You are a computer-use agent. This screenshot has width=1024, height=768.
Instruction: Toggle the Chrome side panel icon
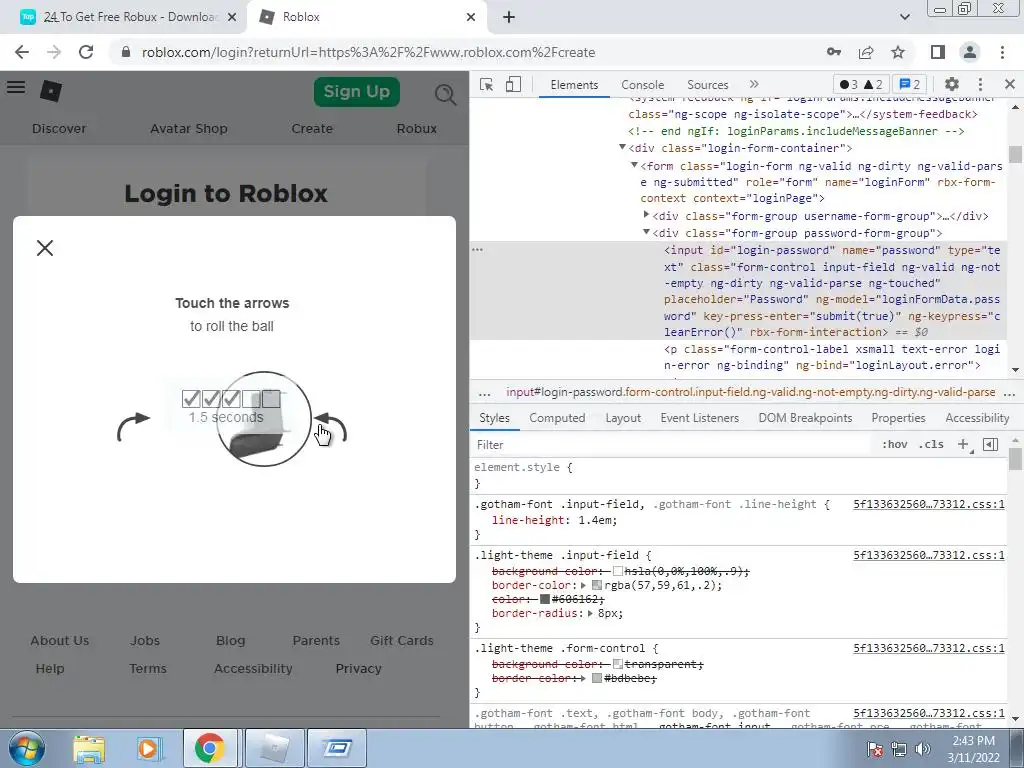938,52
